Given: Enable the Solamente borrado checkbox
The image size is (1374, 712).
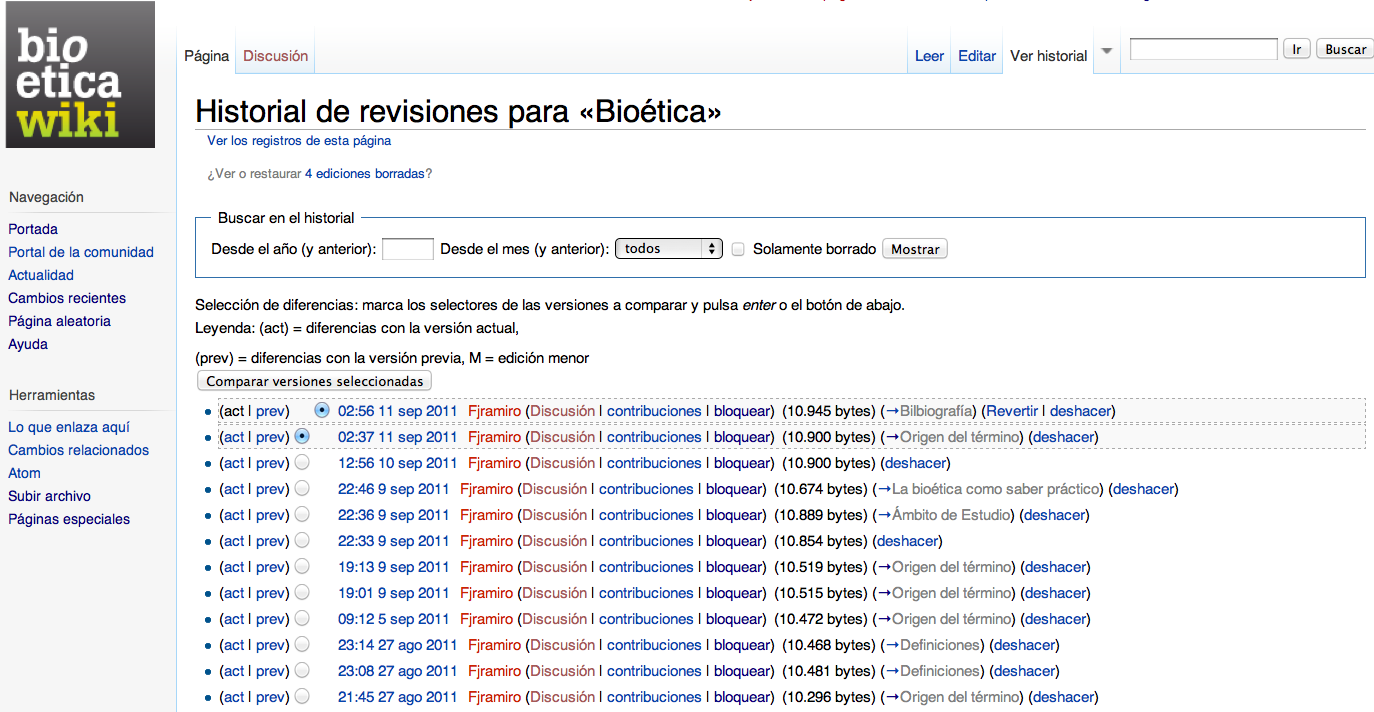Looking at the screenshot, I should tap(738, 249).
